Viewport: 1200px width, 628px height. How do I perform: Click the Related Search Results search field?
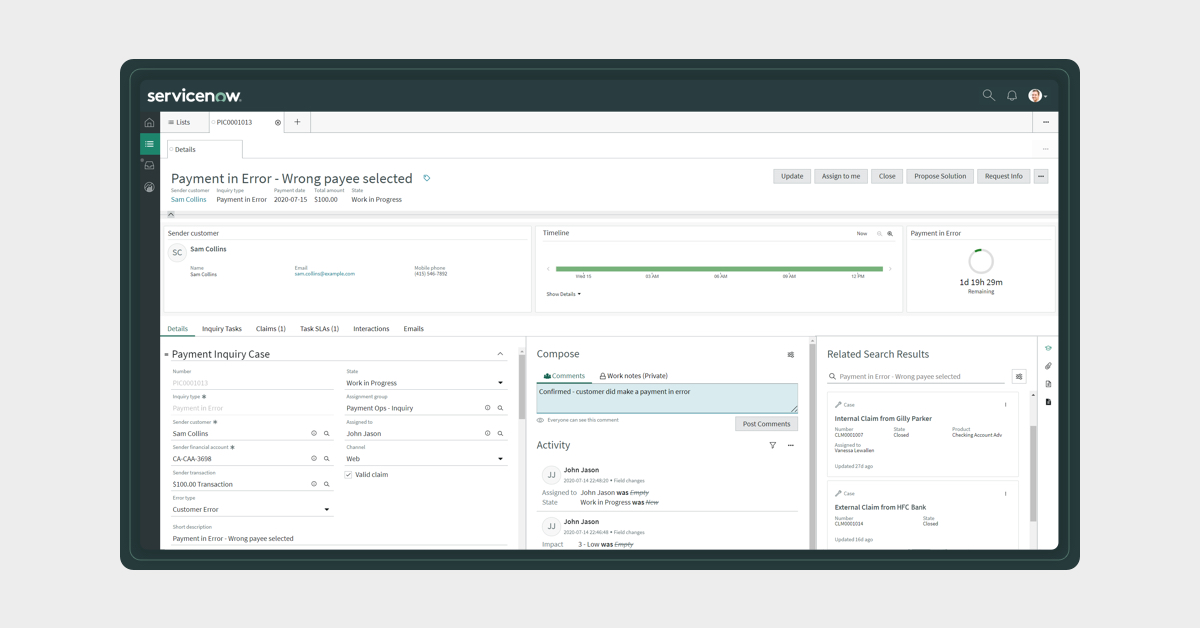(x=915, y=377)
